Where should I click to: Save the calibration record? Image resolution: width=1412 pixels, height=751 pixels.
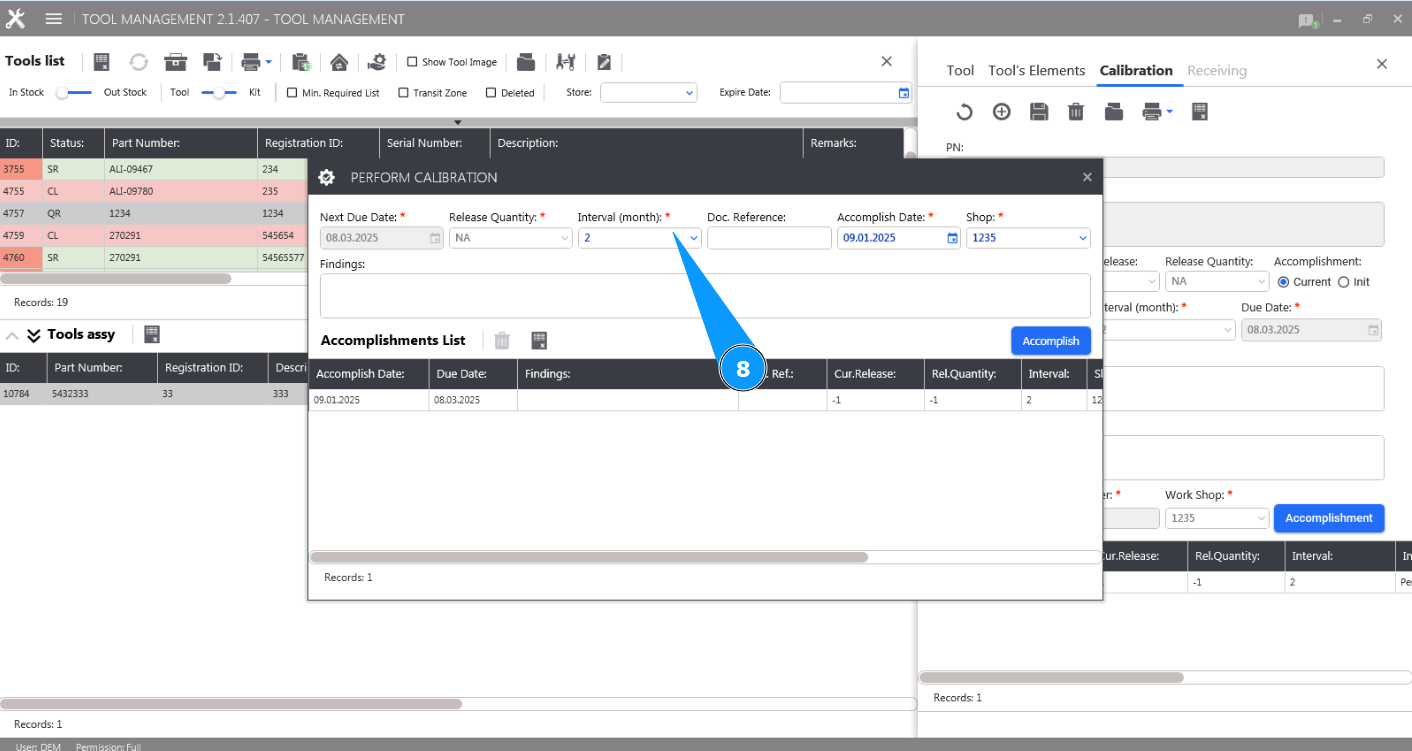click(1039, 112)
